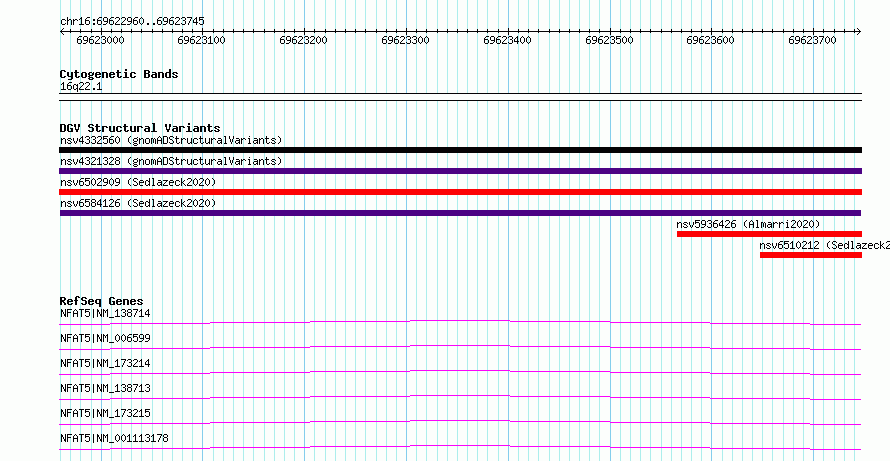
Task: Click ruler tick label 69623200
Action: (x=304, y=40)
